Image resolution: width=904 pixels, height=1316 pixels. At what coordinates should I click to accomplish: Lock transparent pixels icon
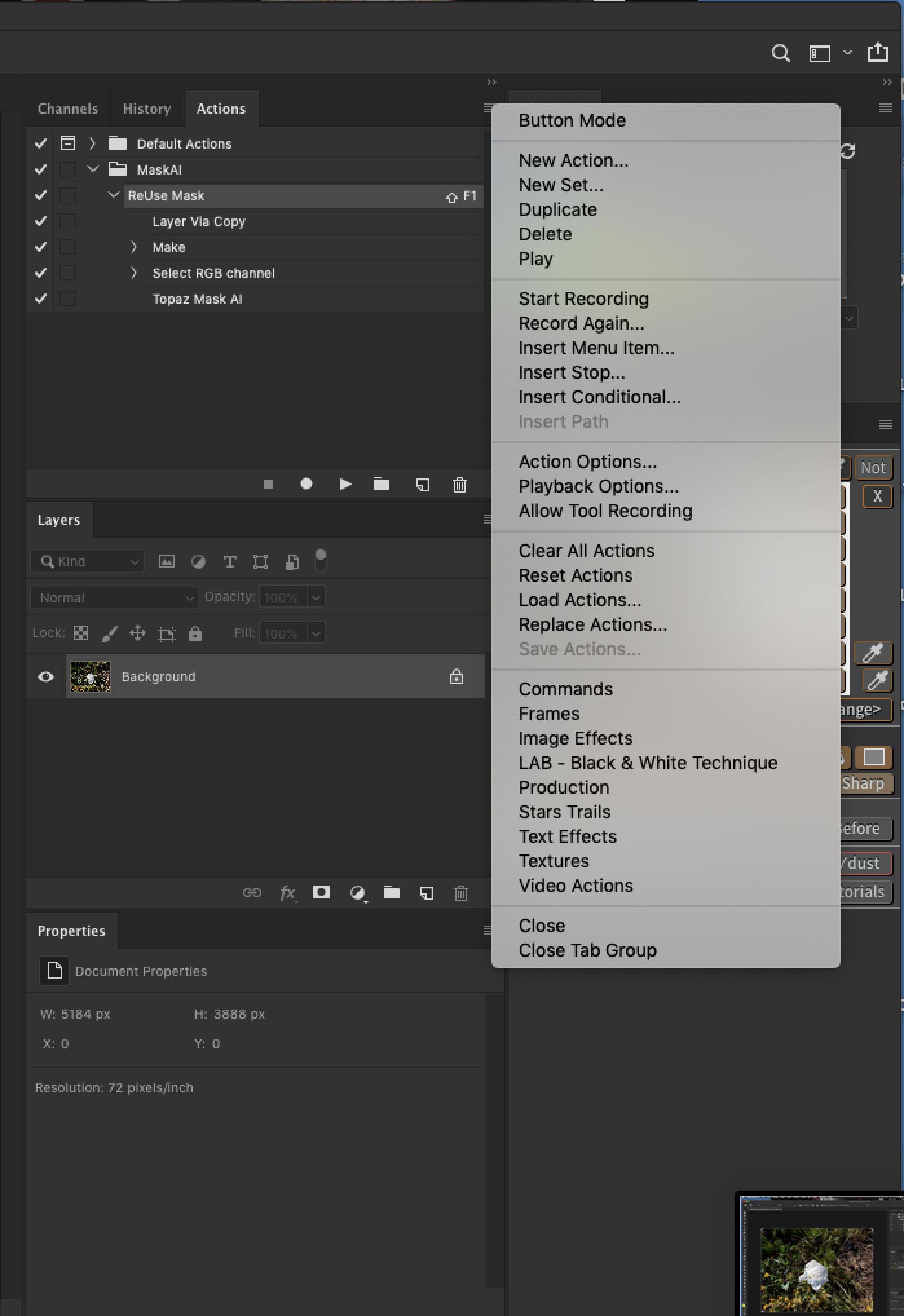pyautogui.click(x=81, y=633)
